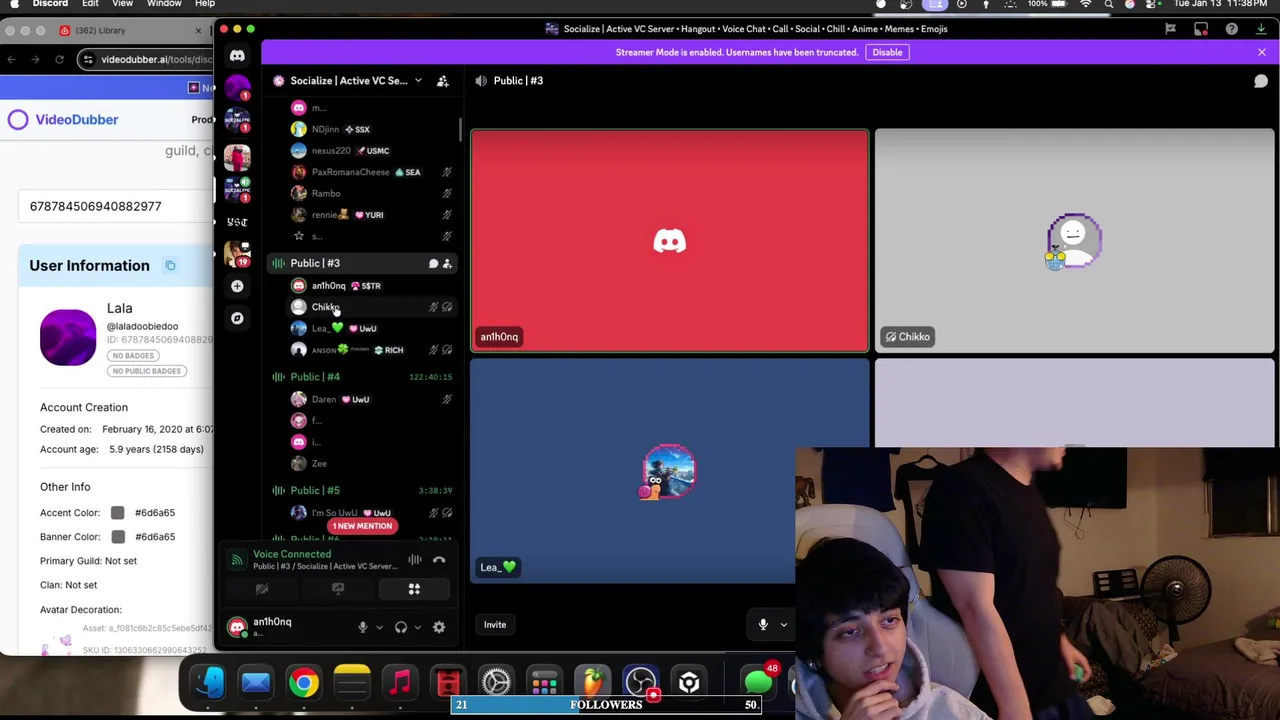The height and width of the screenshot is (720, 1280).
Task: Click the Invite button in call
Action: (x=495, y=625)
